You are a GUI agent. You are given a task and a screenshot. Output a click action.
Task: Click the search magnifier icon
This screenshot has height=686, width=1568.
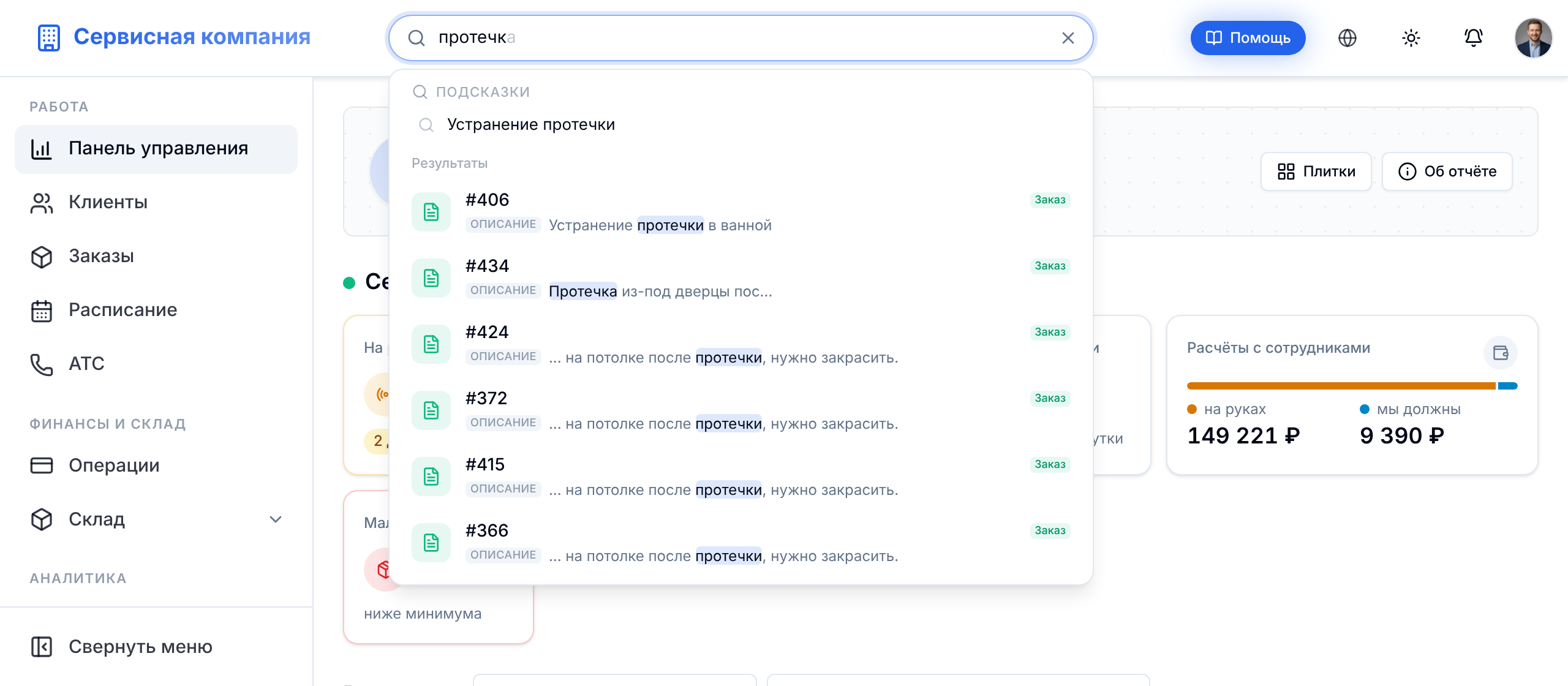click(x=417, y=38)
